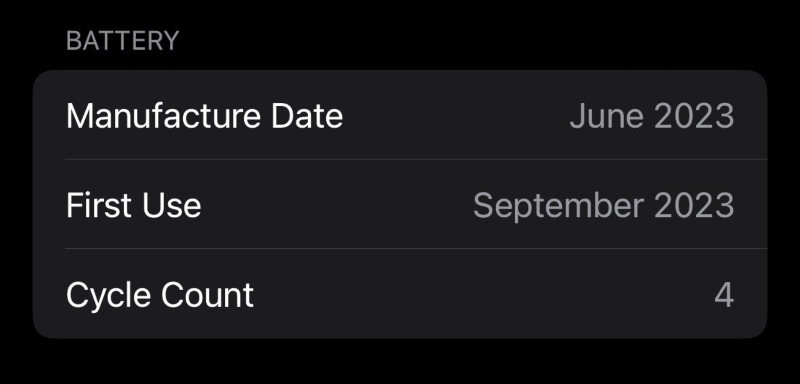Tap the word Manufacture
Viewport: 800px width, 384px height.
click(164, 116)
